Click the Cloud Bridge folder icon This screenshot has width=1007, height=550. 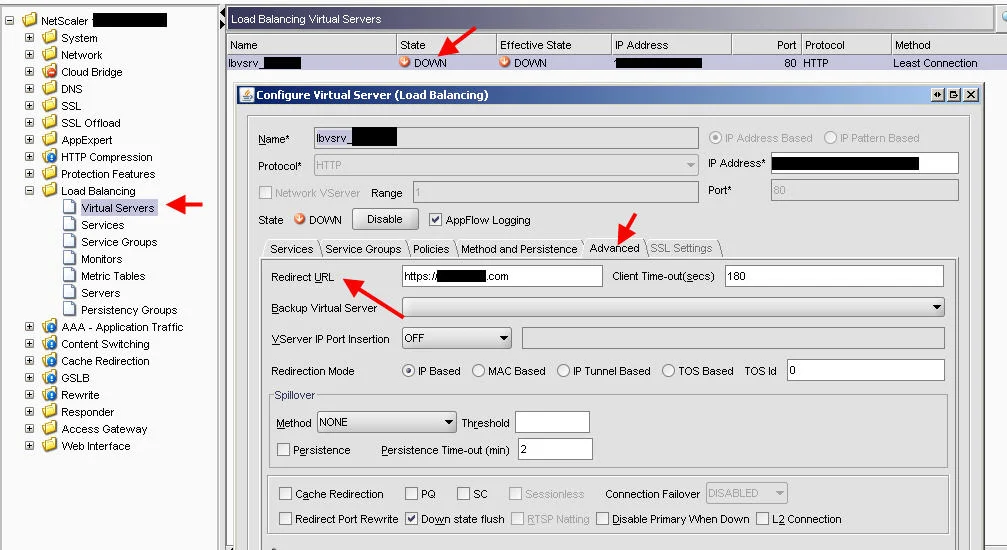tap(49, 71)
